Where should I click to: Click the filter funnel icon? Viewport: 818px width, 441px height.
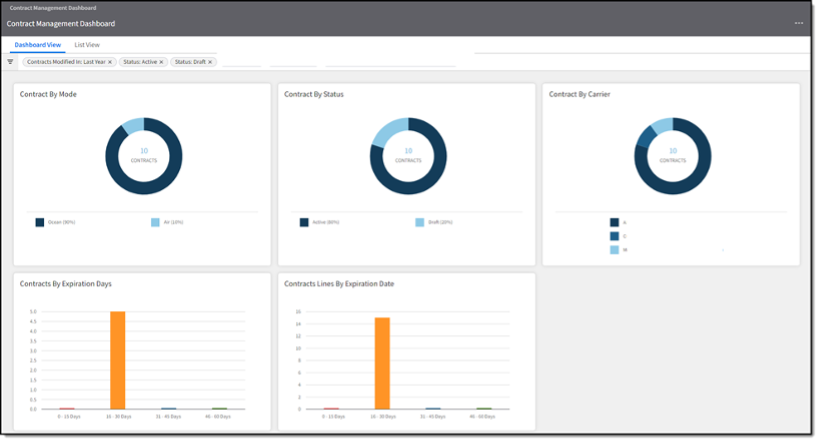coord(10,62)
